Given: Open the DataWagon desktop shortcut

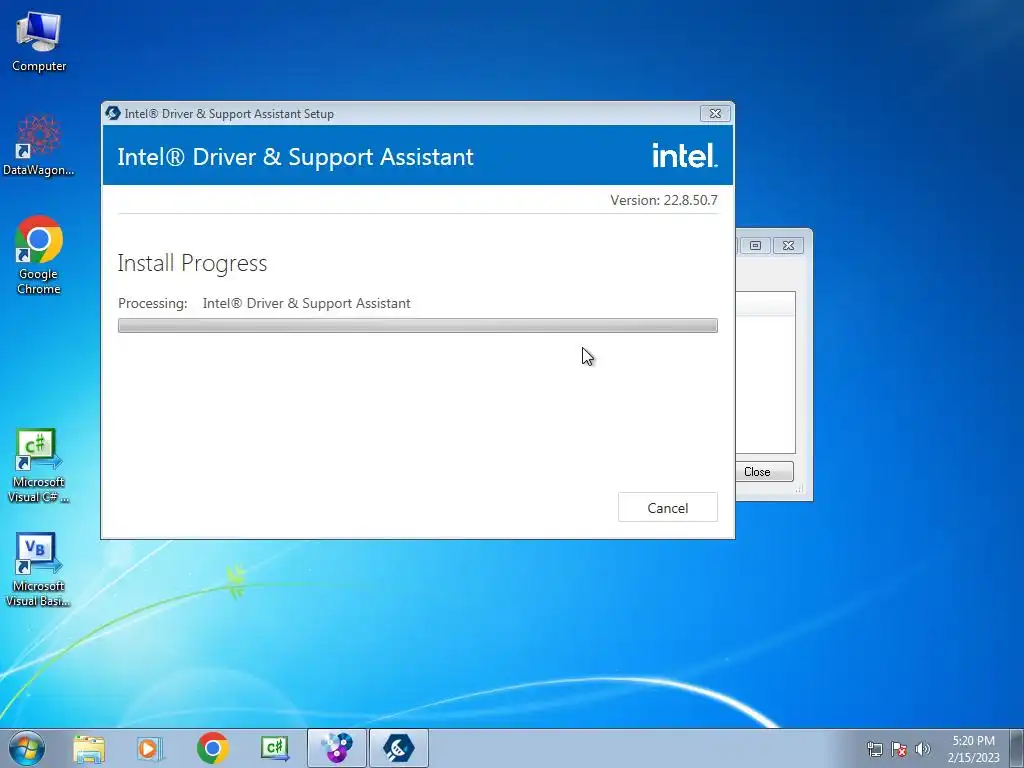Looking at the screenshot, I should tap(39, 144).
